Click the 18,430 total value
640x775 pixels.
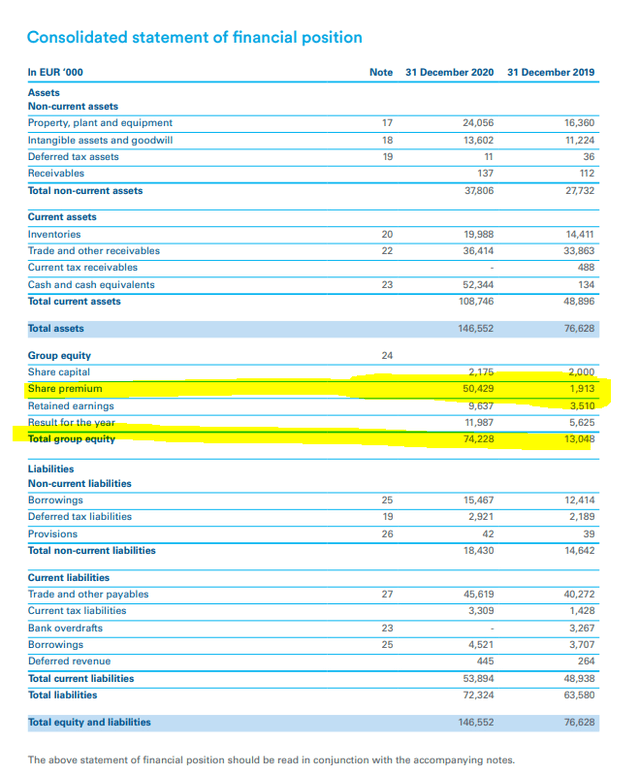[478, 551]
